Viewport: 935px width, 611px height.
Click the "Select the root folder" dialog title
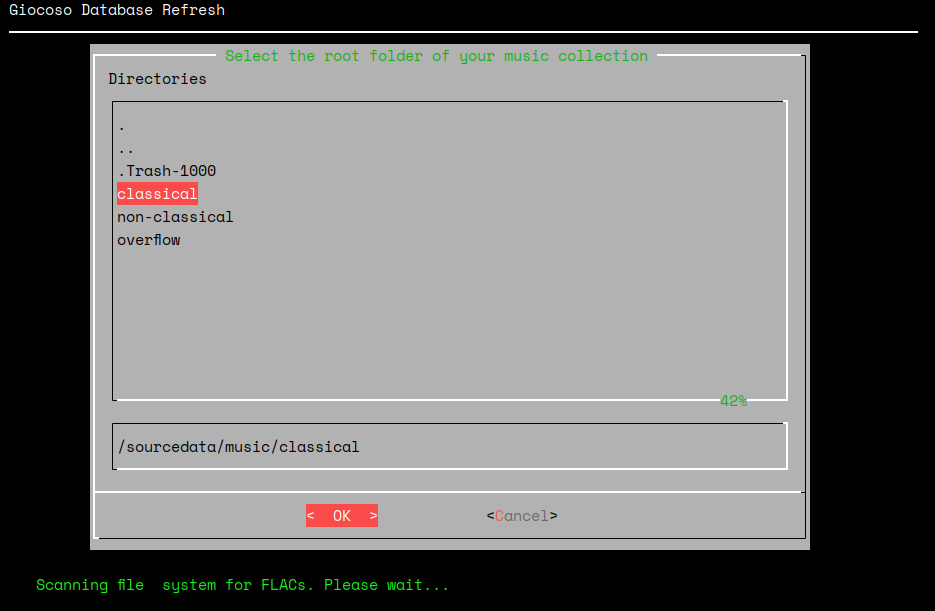436,56
